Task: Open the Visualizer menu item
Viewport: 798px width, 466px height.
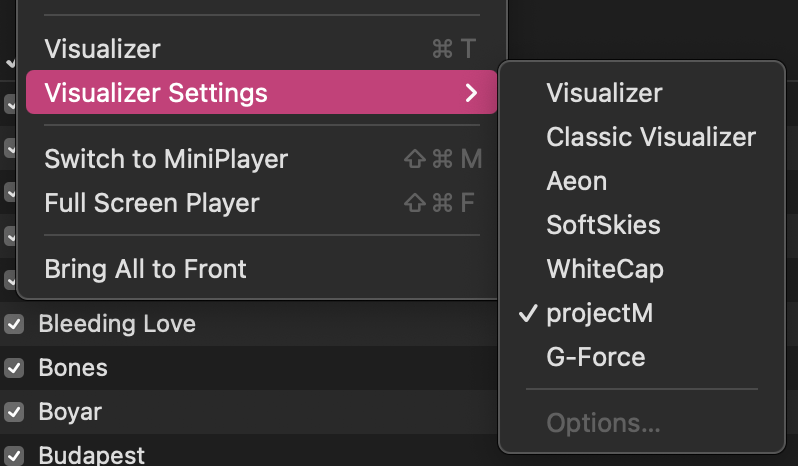Action: 102,49
